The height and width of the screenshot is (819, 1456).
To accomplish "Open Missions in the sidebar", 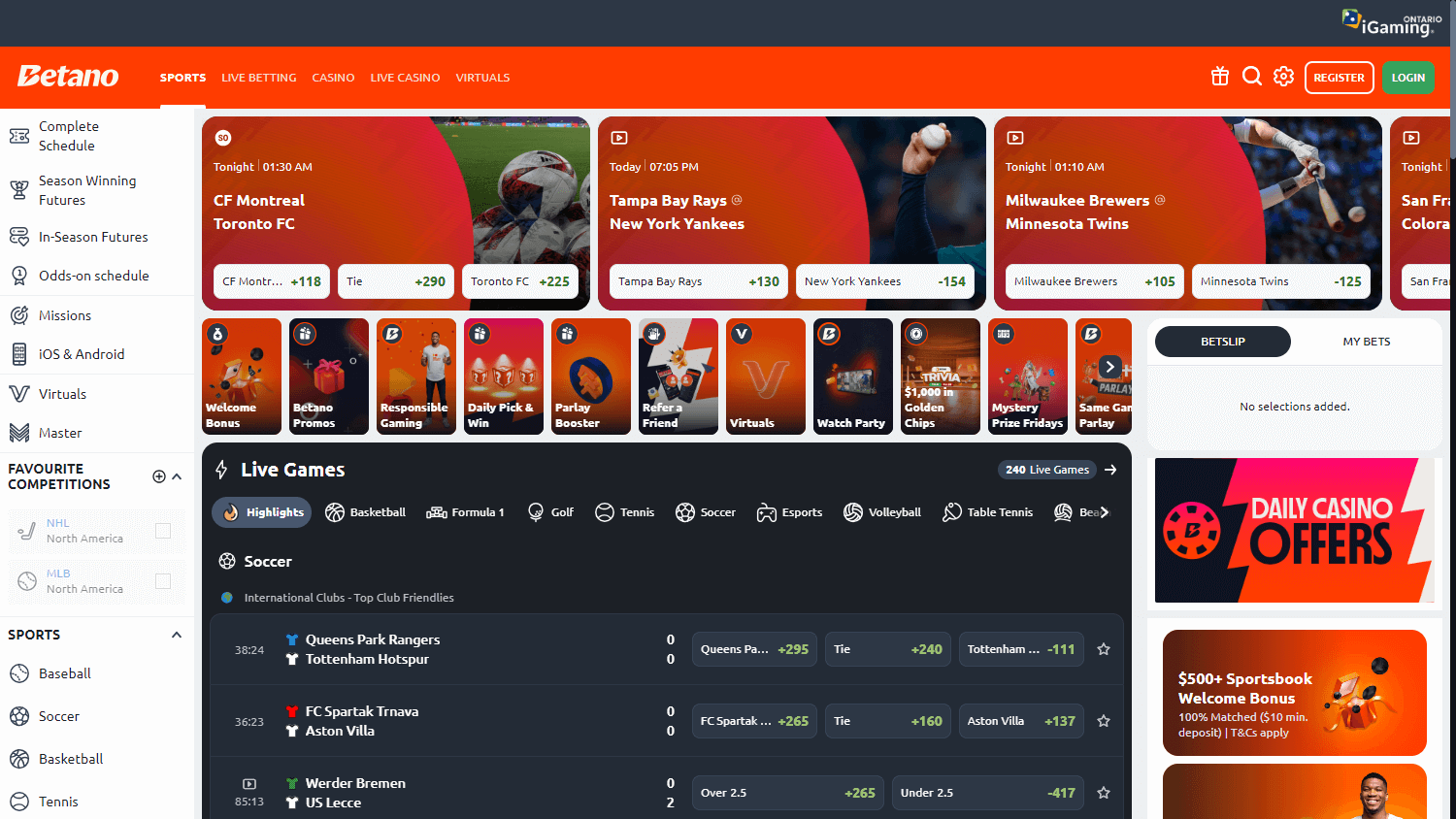I will coord(97,315).
